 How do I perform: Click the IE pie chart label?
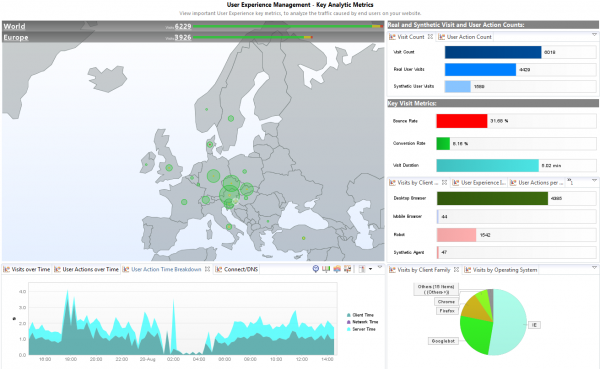534,325
